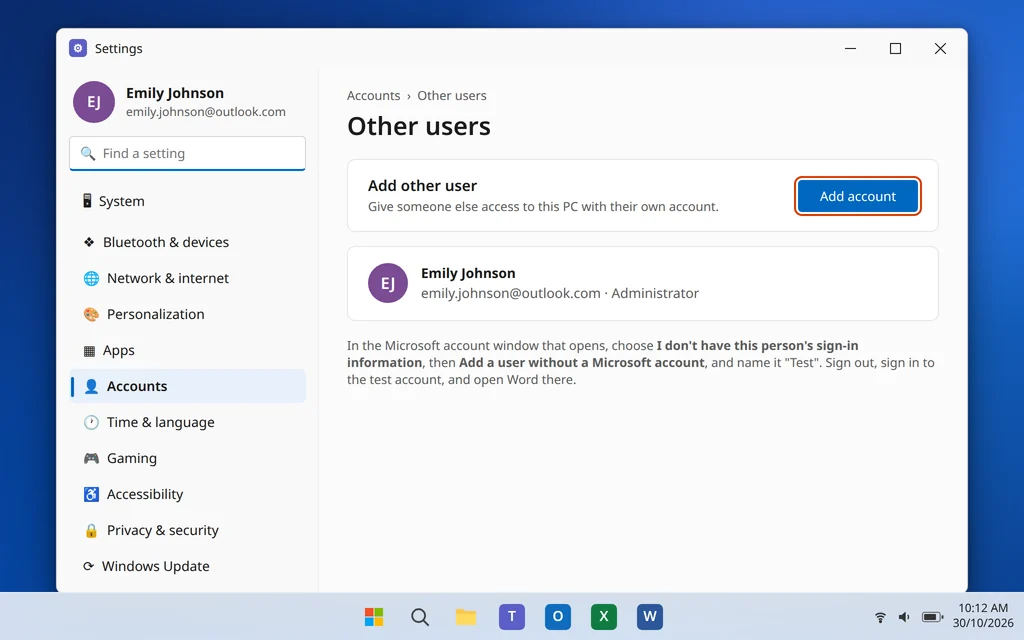This screenshot has height=640, width=1024.
Task: Click the Windows Update refresh icon
Action: pos(88,566)
